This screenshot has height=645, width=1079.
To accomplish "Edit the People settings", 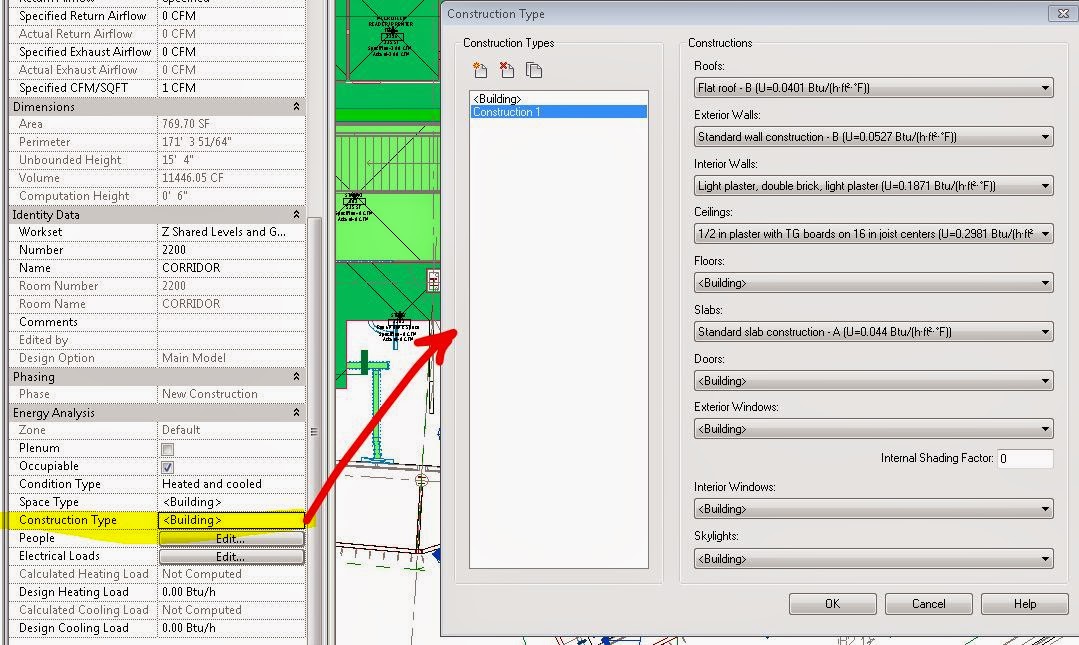I will (x=231, y=538).
